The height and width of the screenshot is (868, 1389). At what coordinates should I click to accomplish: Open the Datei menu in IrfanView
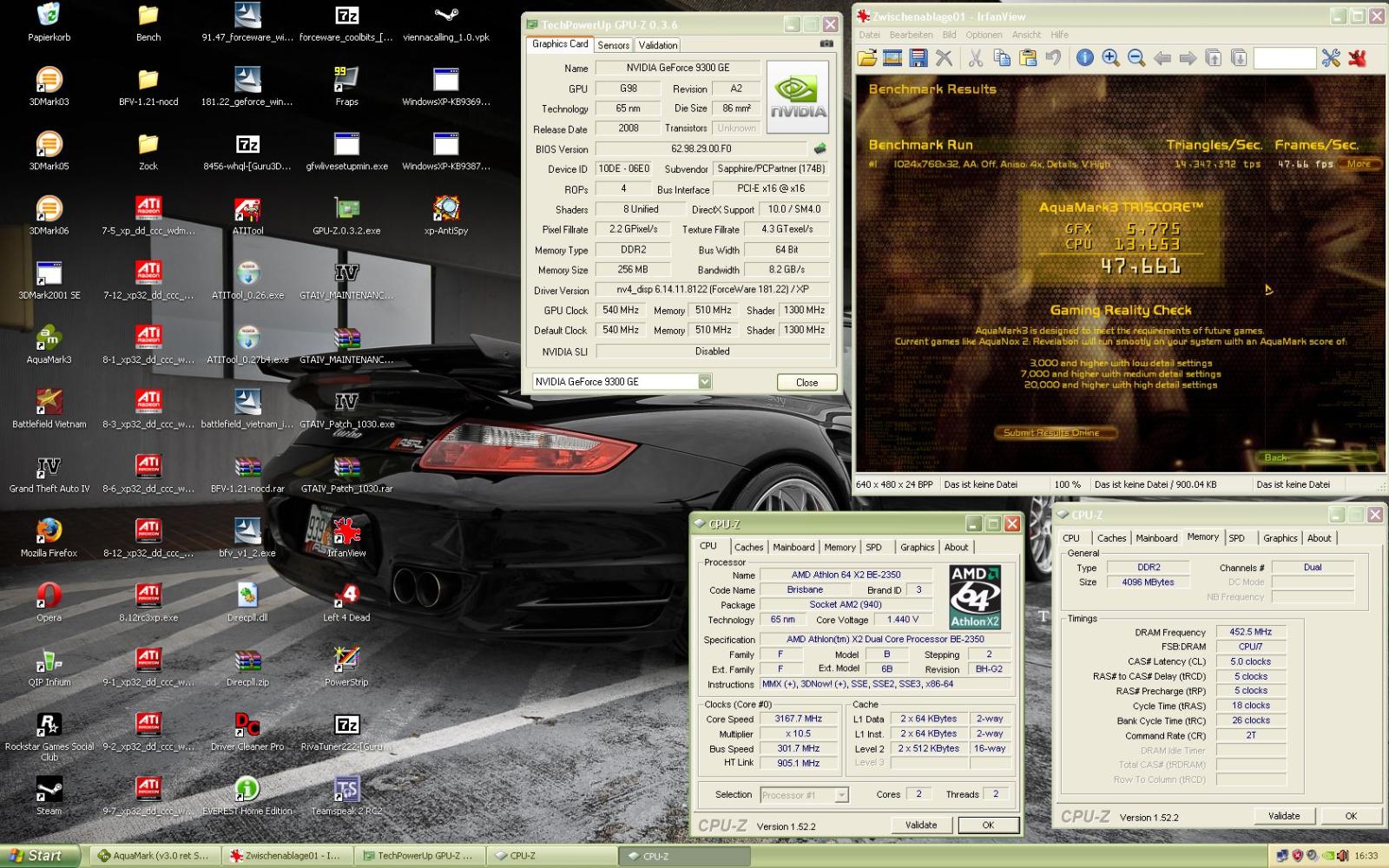[869, 35]
